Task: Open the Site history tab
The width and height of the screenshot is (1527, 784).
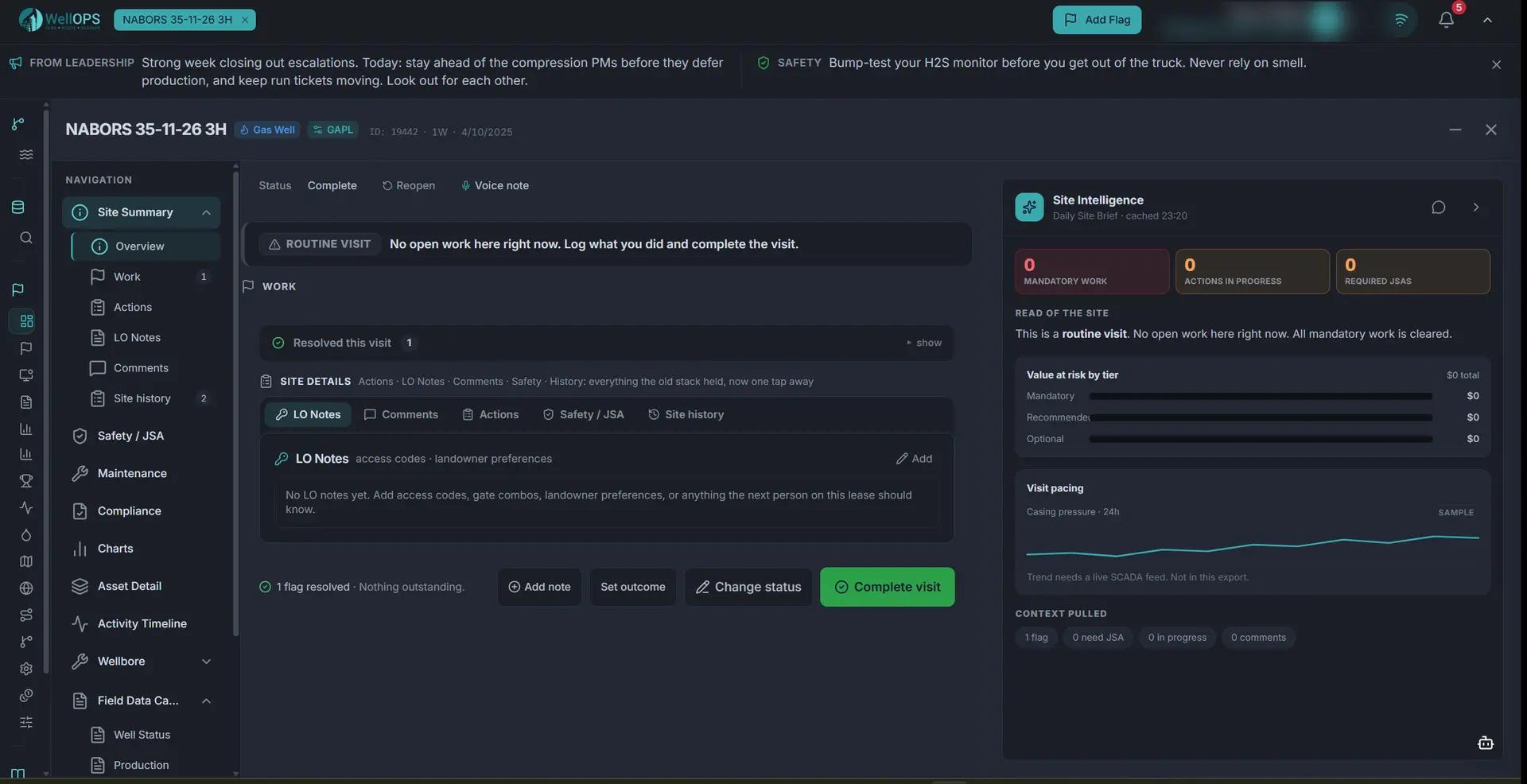Action: pyautogui.click(x=686, y=414)
